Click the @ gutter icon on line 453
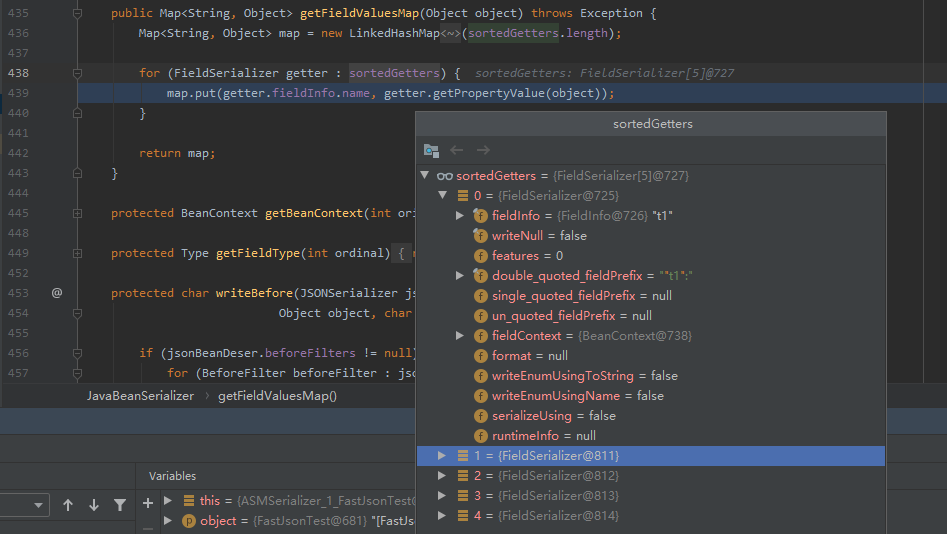Screen dimensions: 947x534 tap(57, 293)
